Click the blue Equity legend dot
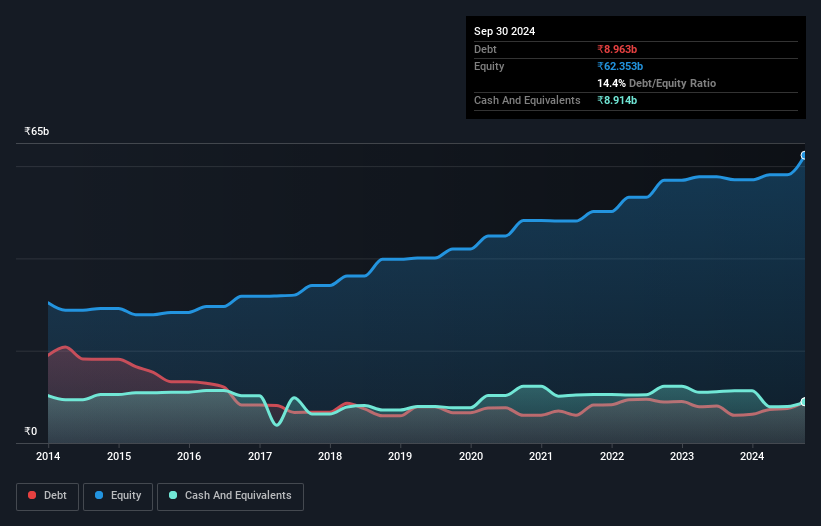The image size is (821, 526). pos(99,495)
